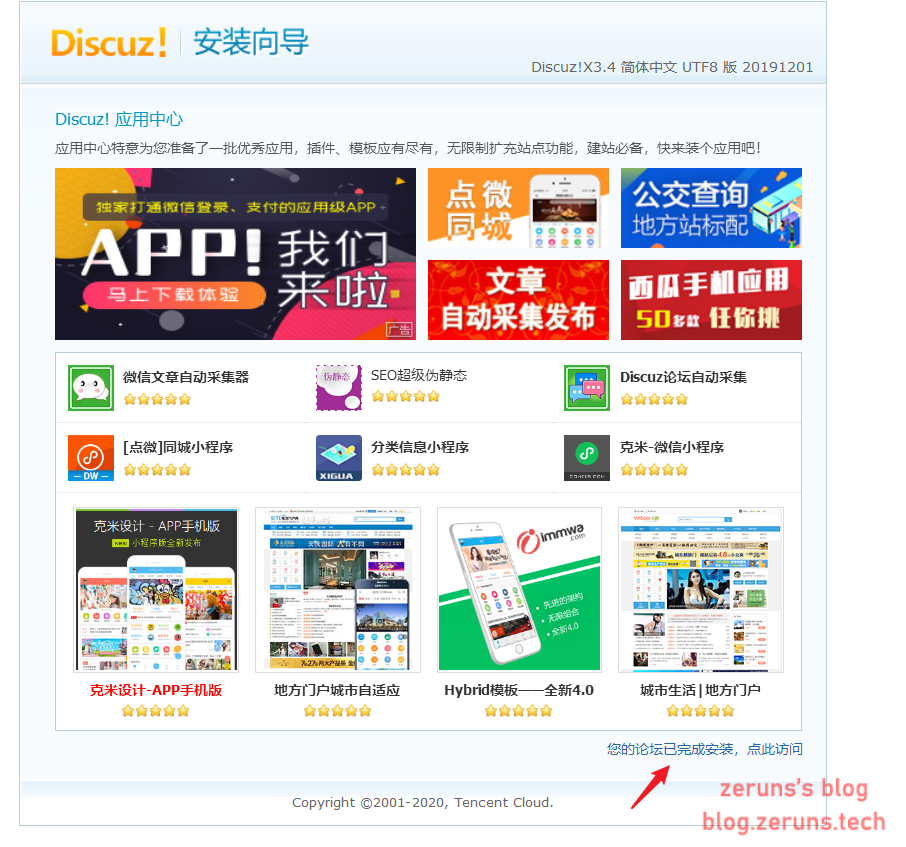Select the [点微]同城小程序 orange DW icon

[91, 458]
